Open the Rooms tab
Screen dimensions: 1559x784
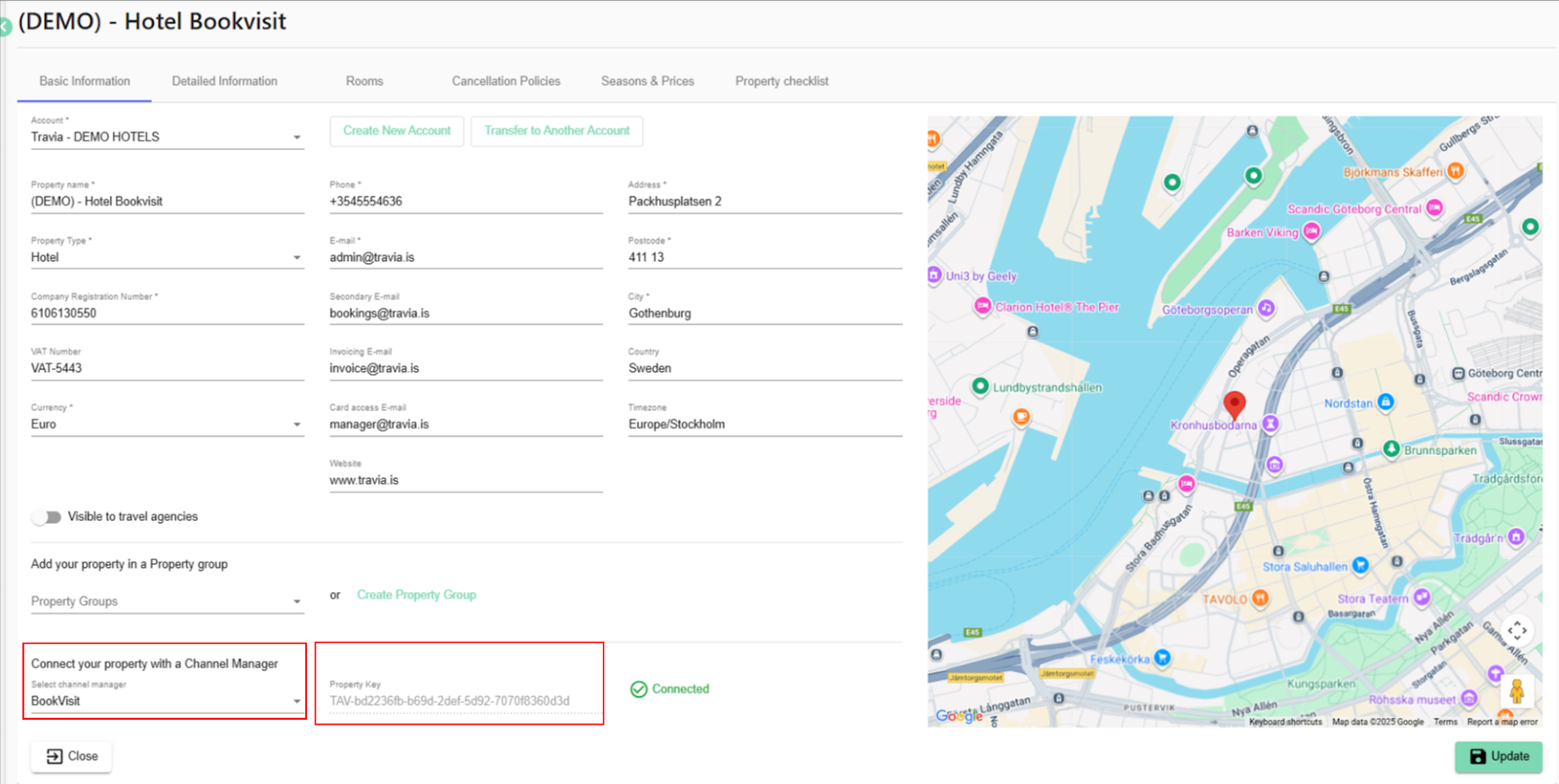point(364,81)
